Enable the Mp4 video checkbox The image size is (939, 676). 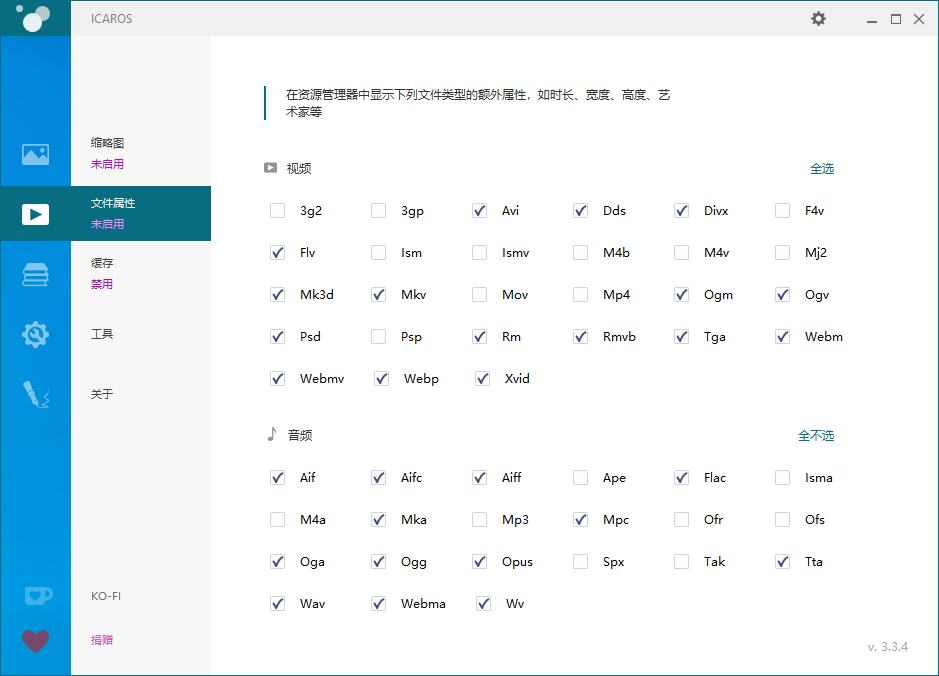click(x=580, y=294)
